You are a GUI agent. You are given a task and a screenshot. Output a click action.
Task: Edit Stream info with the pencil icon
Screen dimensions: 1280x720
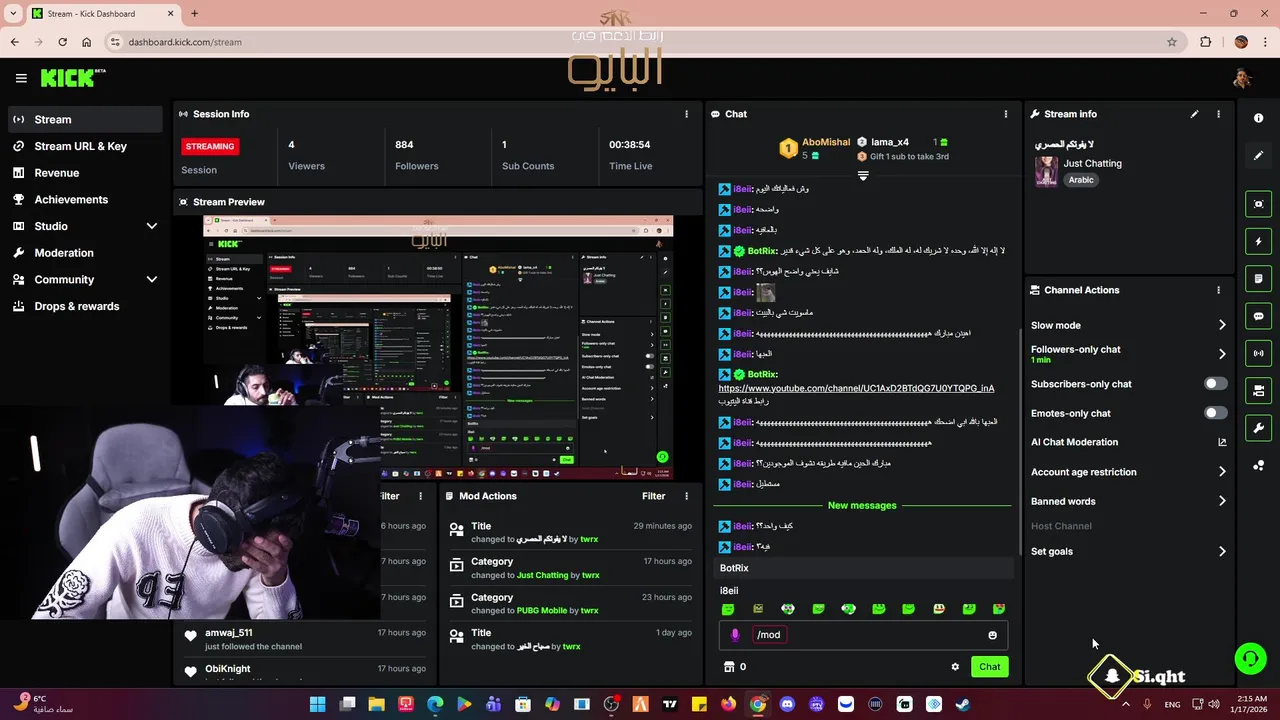pos(1194,114)
